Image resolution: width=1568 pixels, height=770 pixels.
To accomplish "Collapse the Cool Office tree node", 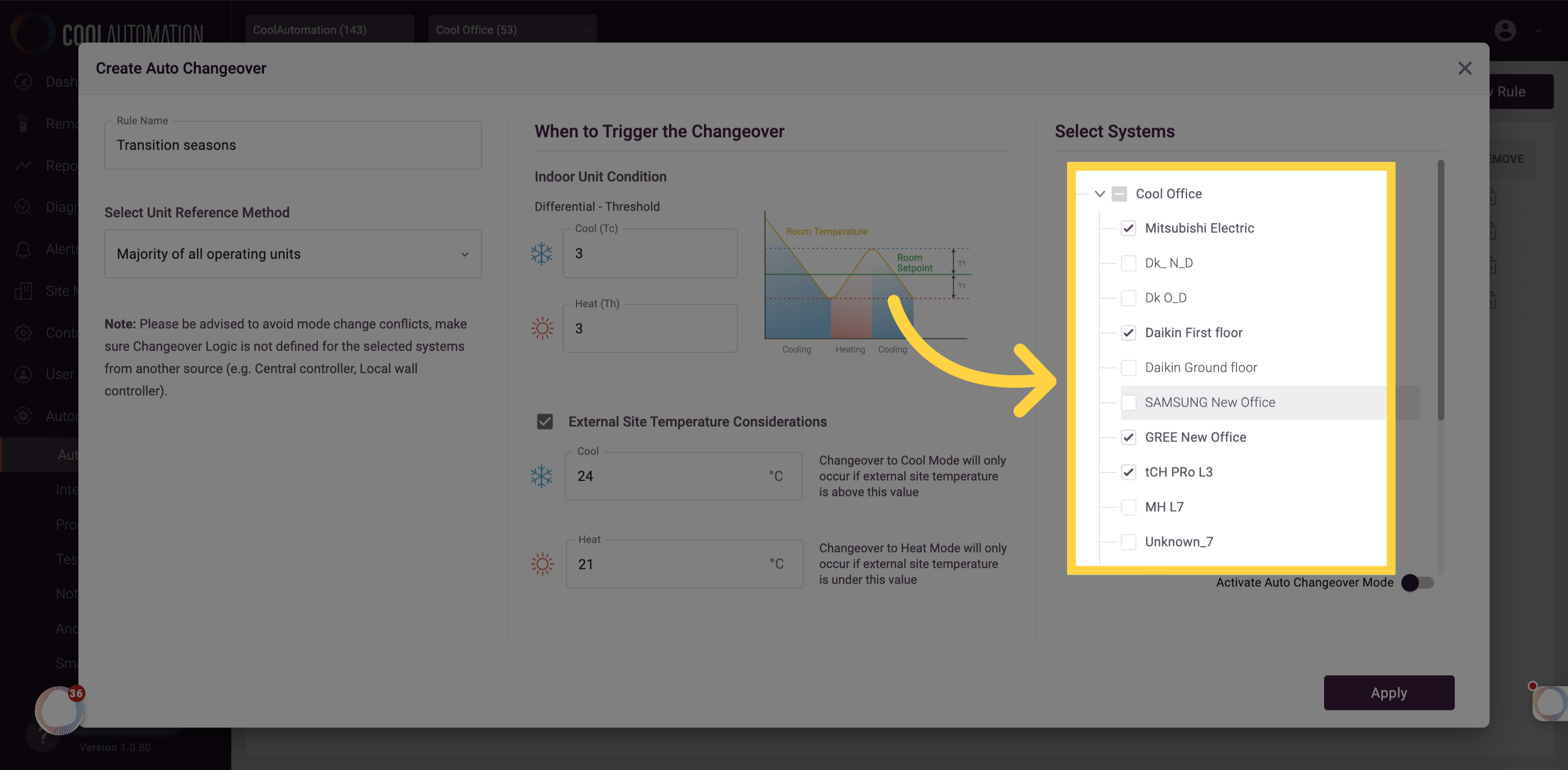I will coord(1099,193).
